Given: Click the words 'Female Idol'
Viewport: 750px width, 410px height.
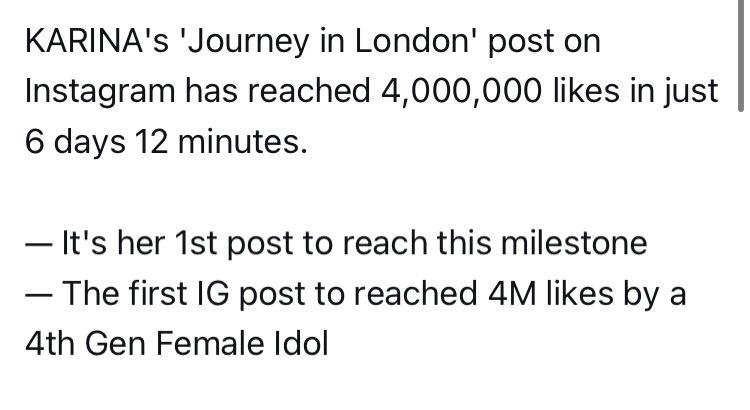Looking at the screenshot, I should pos(243,344).
